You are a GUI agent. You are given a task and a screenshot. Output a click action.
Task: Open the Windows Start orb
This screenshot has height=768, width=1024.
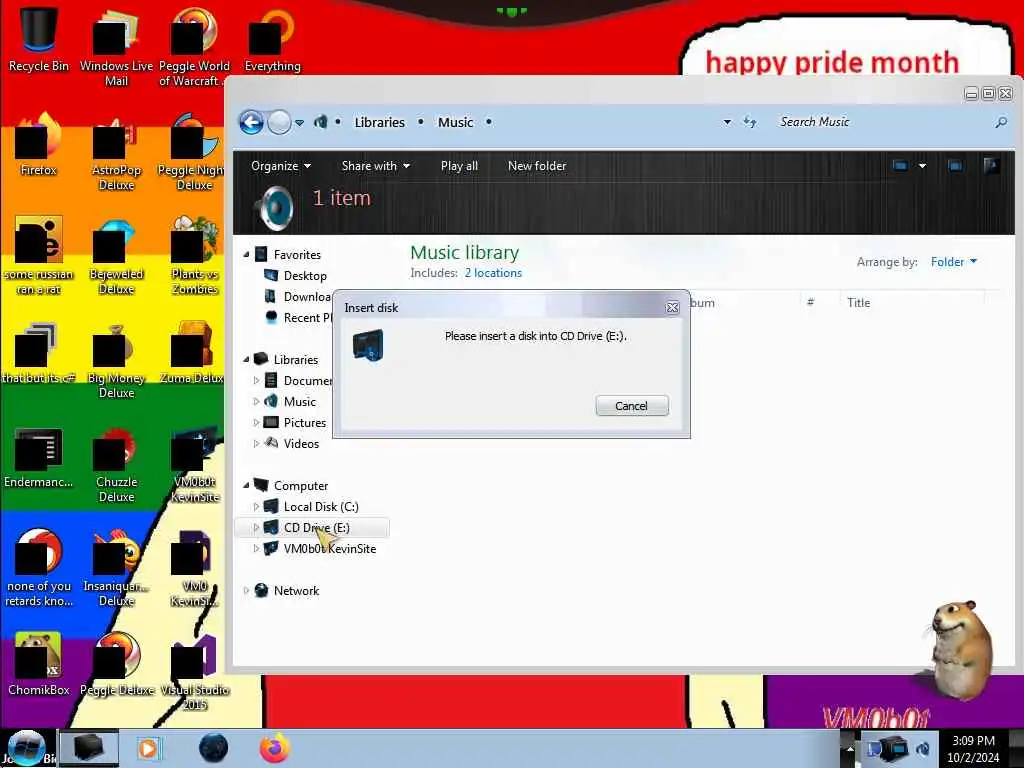(26, 748)
